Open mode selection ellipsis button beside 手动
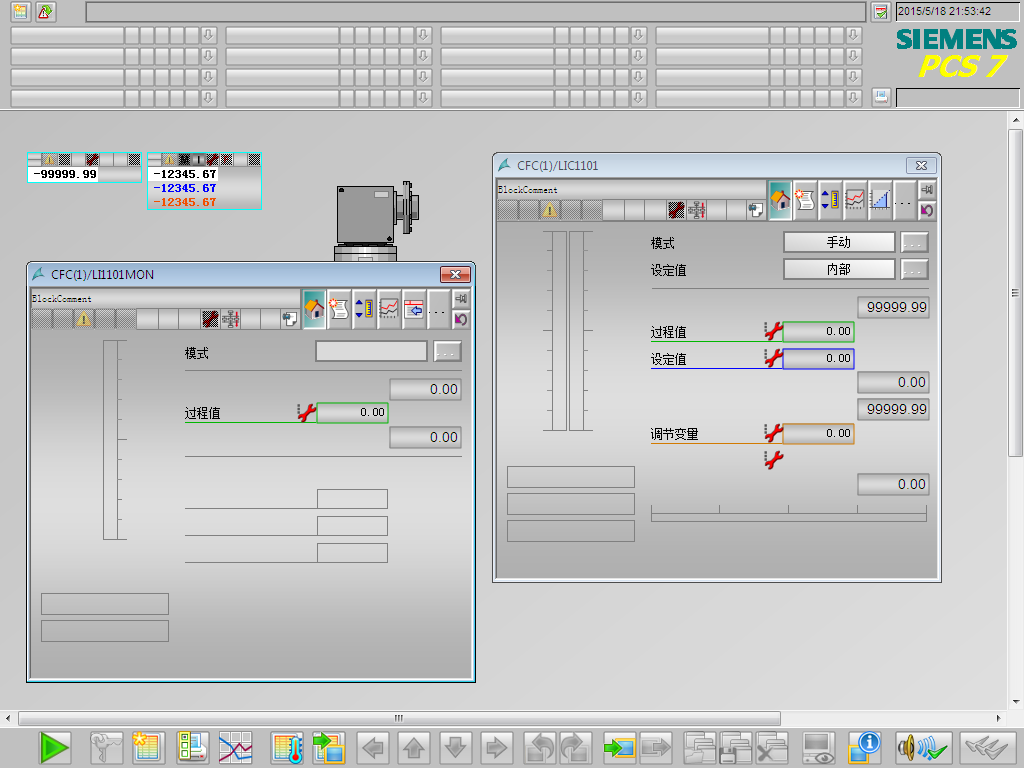Screen dimensions: 1024x768 click(914, 242)
